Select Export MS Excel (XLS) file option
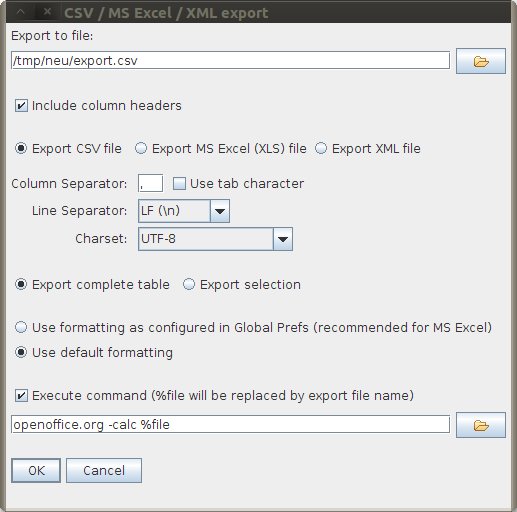Viewport: 517px width, 512px height. (x=141, y=148)
